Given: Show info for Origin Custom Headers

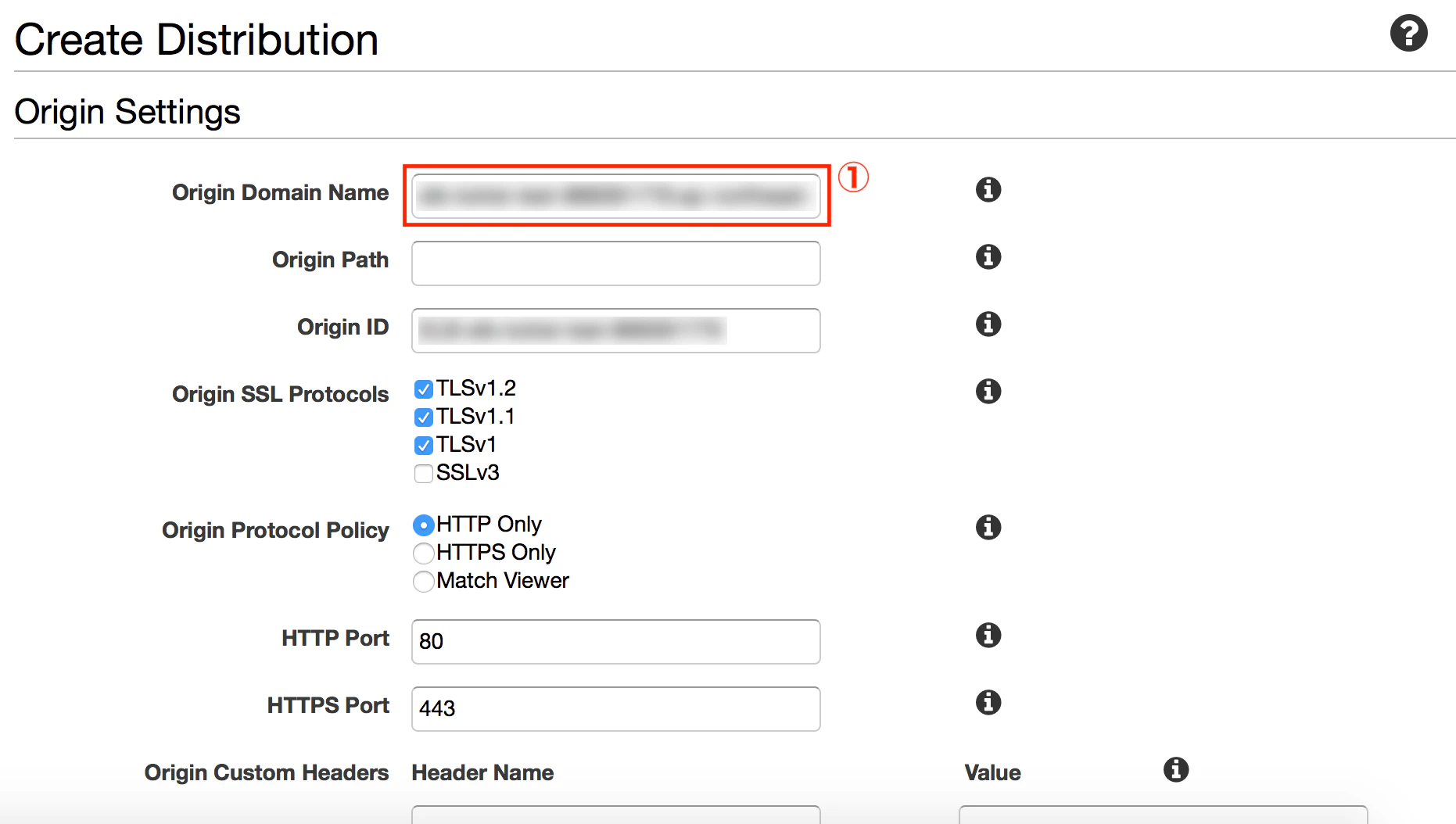Looking at the screenshot, I should pos(1176,769).
